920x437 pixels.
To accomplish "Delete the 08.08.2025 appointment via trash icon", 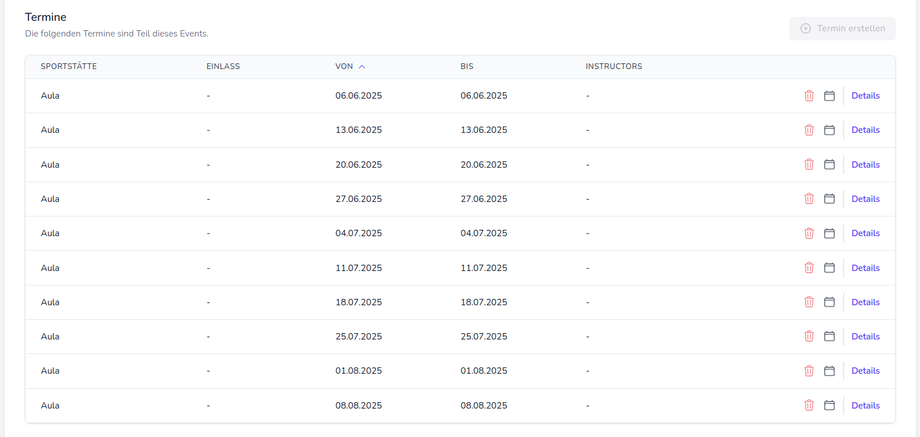I will tap(809, 405).
